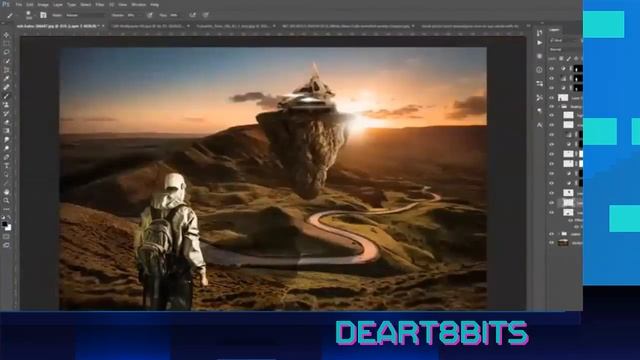Select the Healing Brush tool

[6, 87]
